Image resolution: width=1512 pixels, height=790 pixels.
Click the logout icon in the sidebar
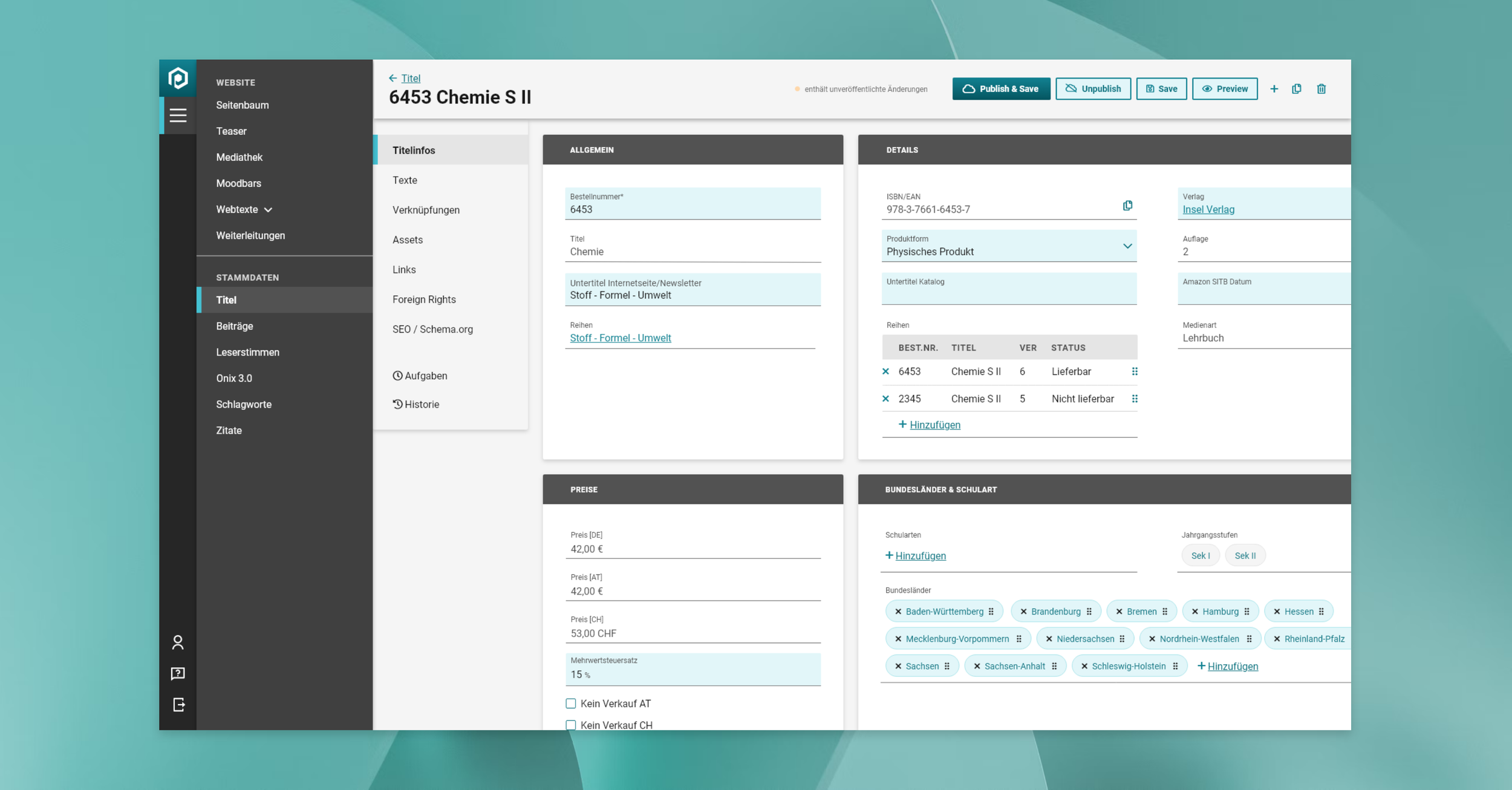(178, 705)
